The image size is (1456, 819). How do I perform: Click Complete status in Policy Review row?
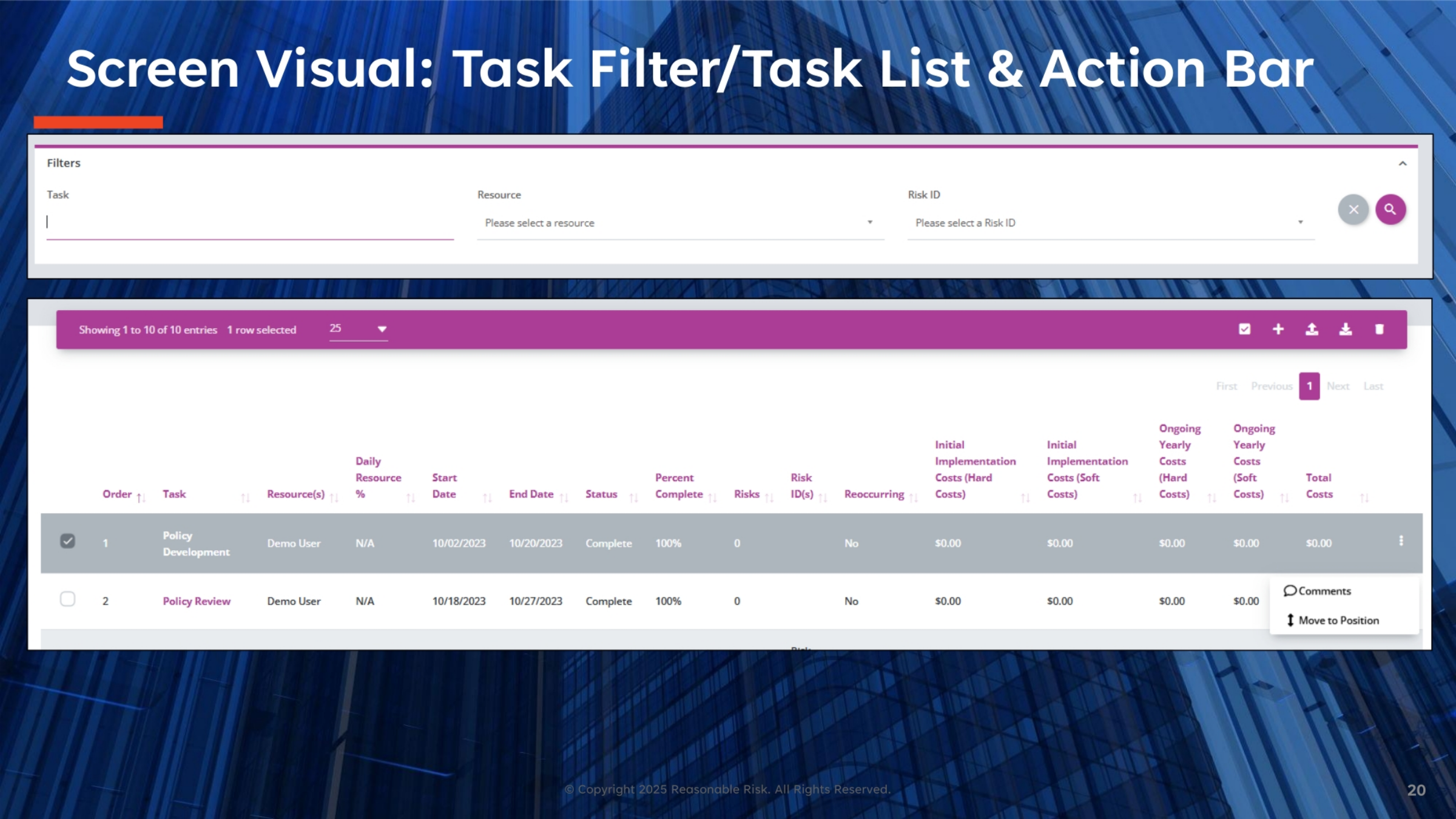point(608,601)
